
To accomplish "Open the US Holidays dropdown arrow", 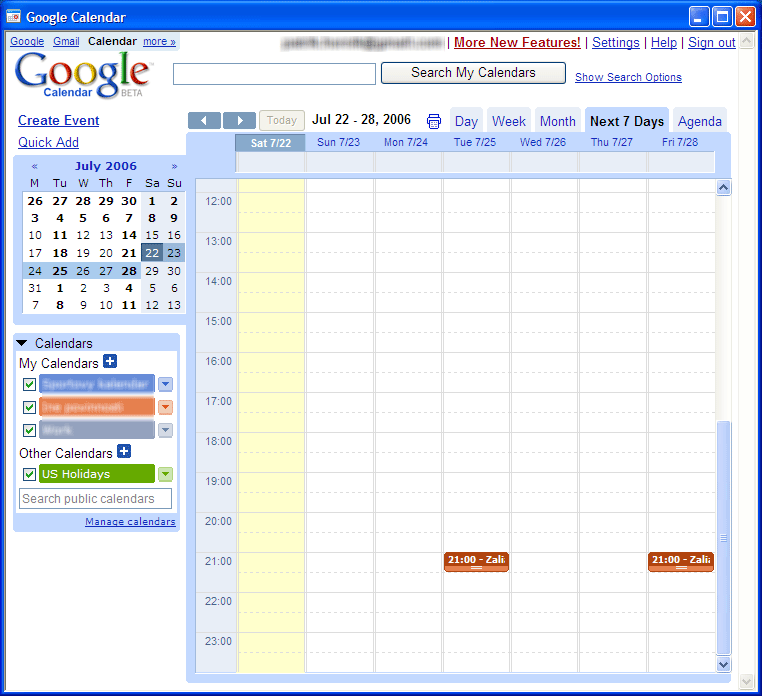I will [166, 474].
